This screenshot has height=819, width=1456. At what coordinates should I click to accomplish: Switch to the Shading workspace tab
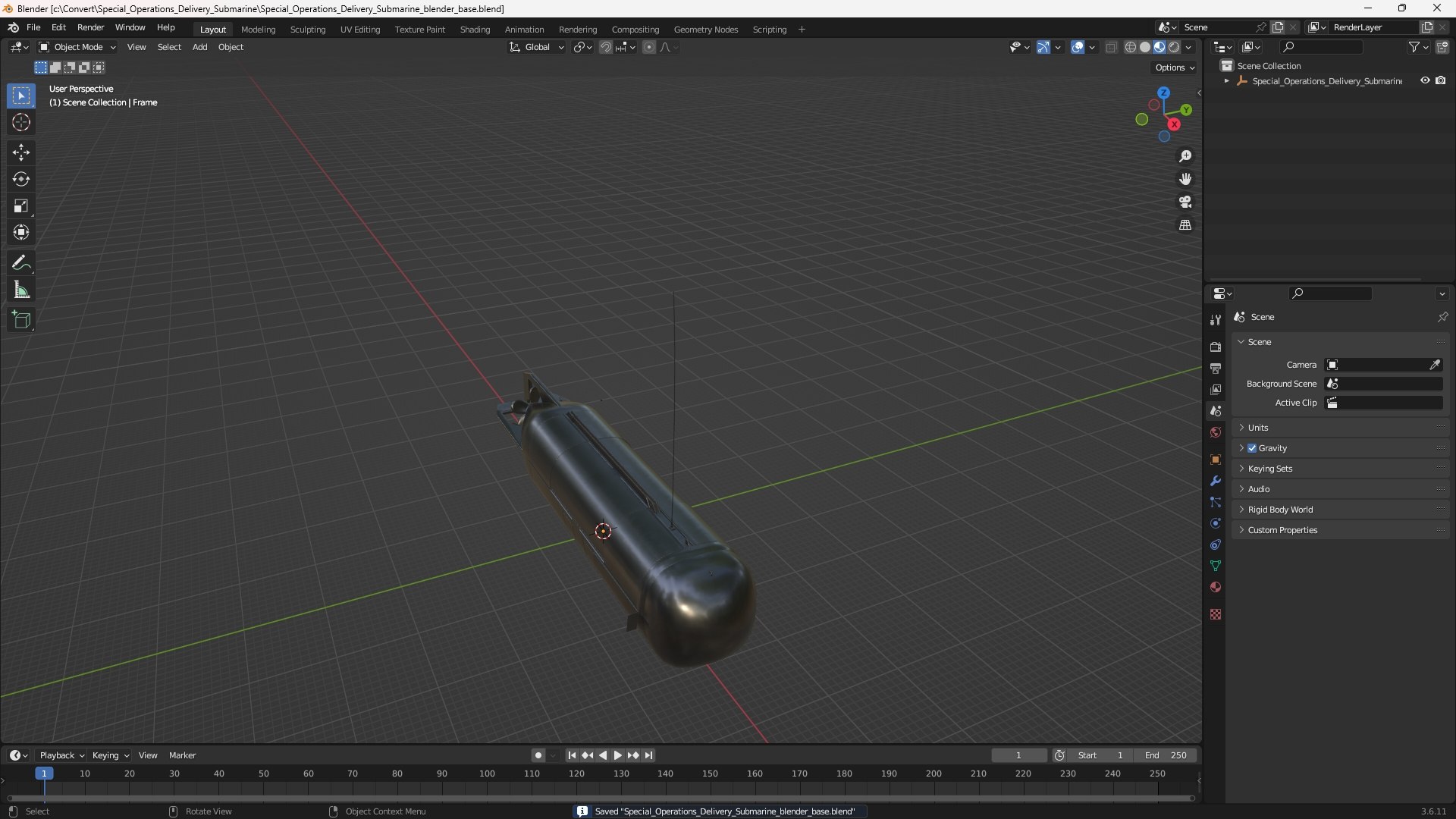[475, 30]
